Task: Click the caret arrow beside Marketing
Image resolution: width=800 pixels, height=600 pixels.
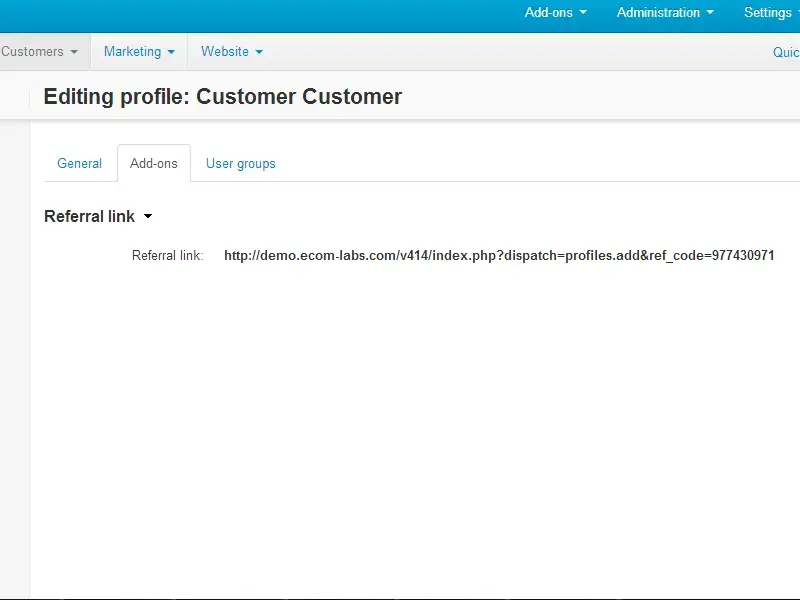Action: click(171, 52)
